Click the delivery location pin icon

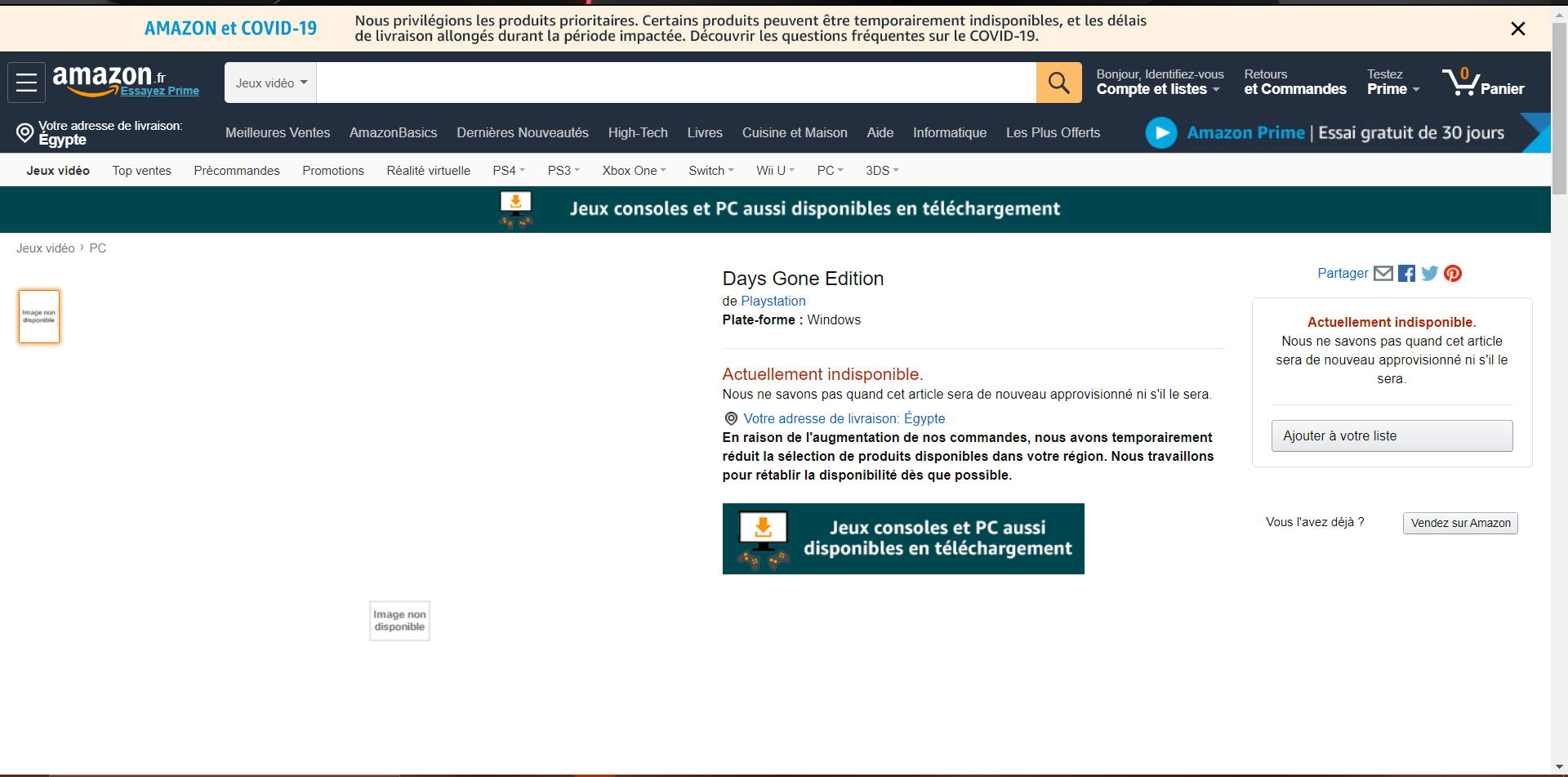25,132
